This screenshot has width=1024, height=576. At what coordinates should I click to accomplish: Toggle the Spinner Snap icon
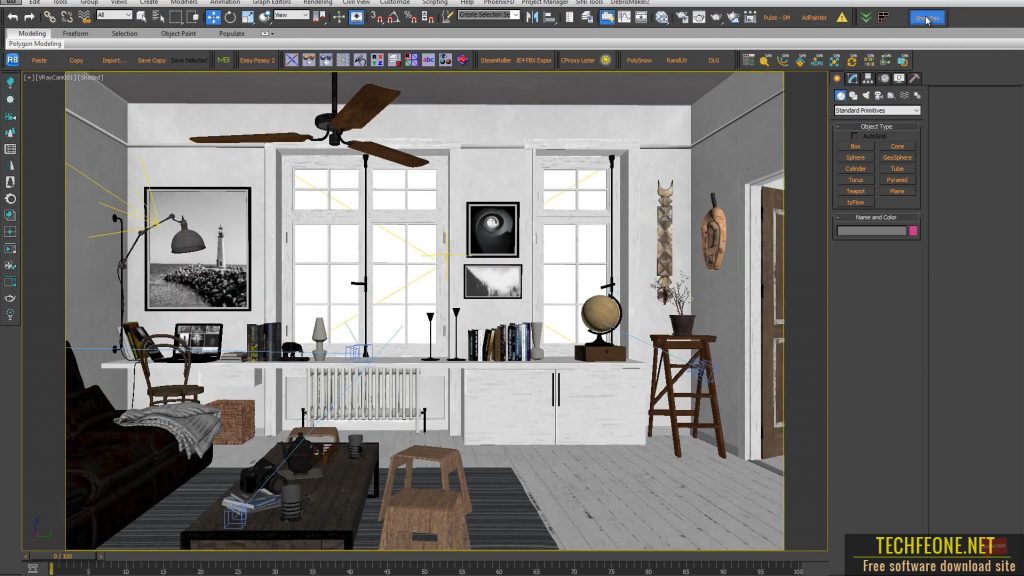pos(428,18)
